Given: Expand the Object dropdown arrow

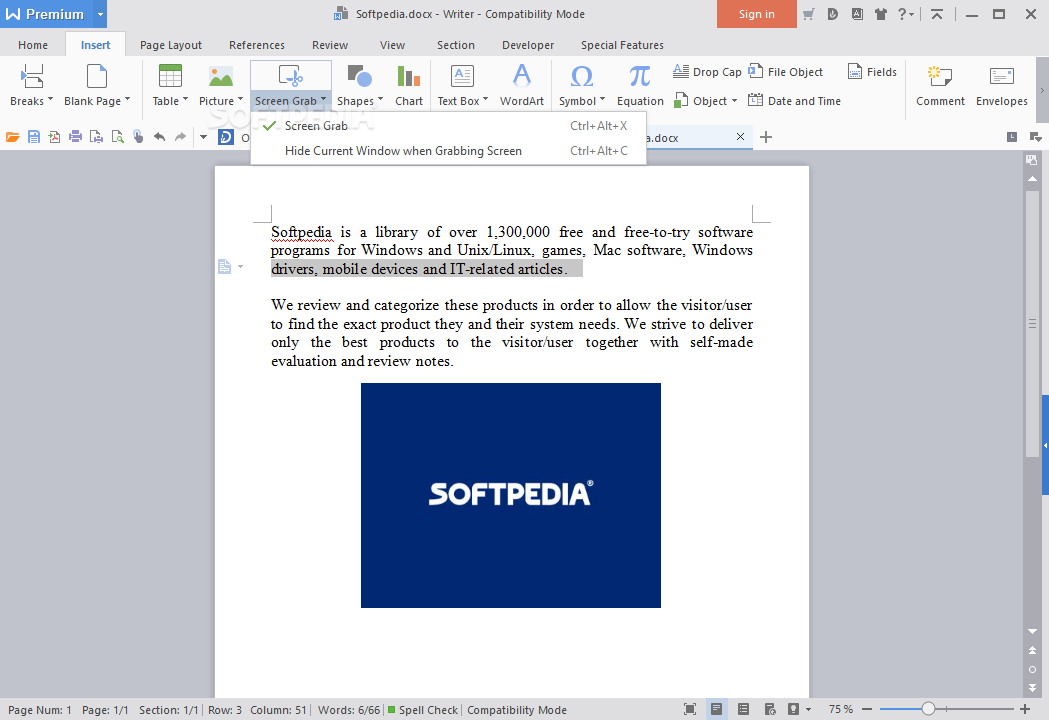Looking at the screenshot, I should point(734,101).
